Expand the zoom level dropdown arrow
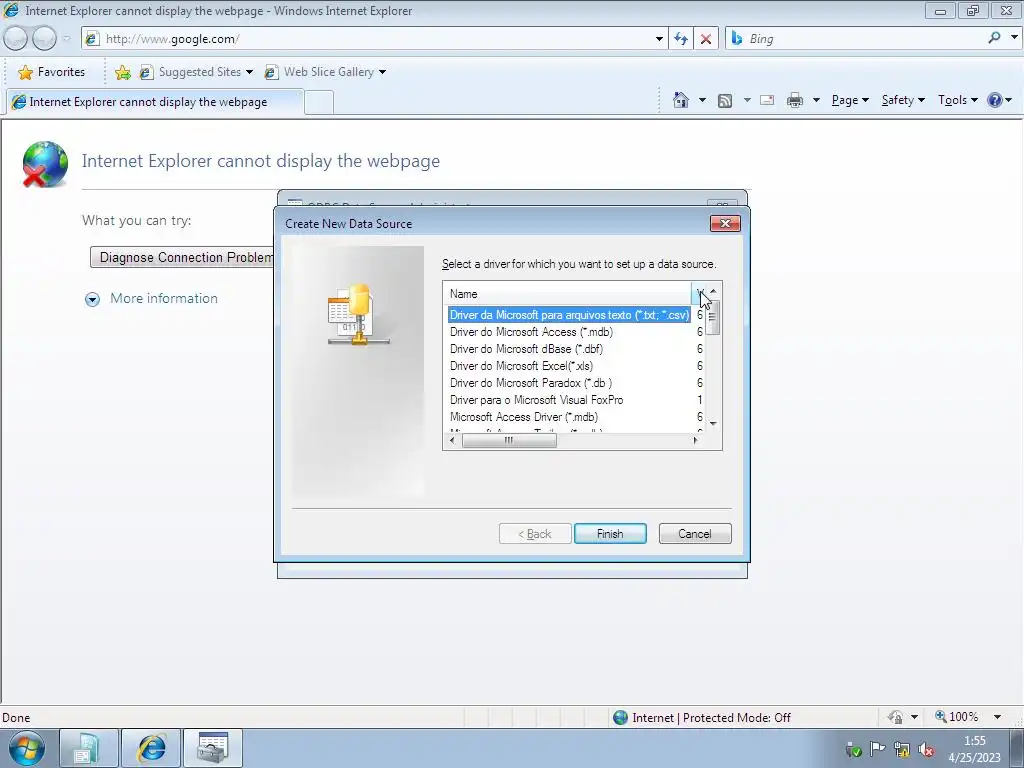The image size is (1024, 768). coord(997,717)
